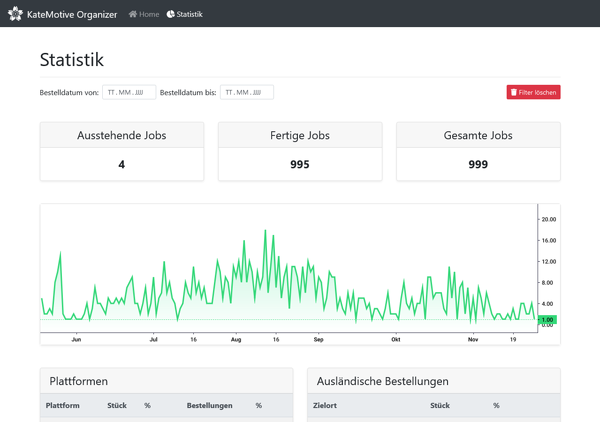Go to the Home nav item
The image size is (600, 422).
(x=144, y=14)
